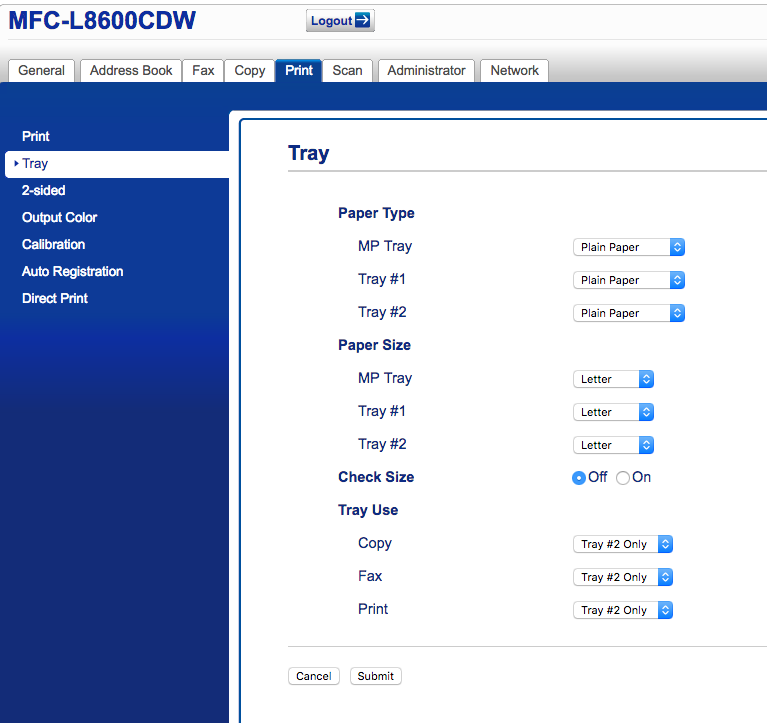The height and width of the screenshot is (723, 767).
Task: Open Print in the sidebar
Action: pos(36,136)
